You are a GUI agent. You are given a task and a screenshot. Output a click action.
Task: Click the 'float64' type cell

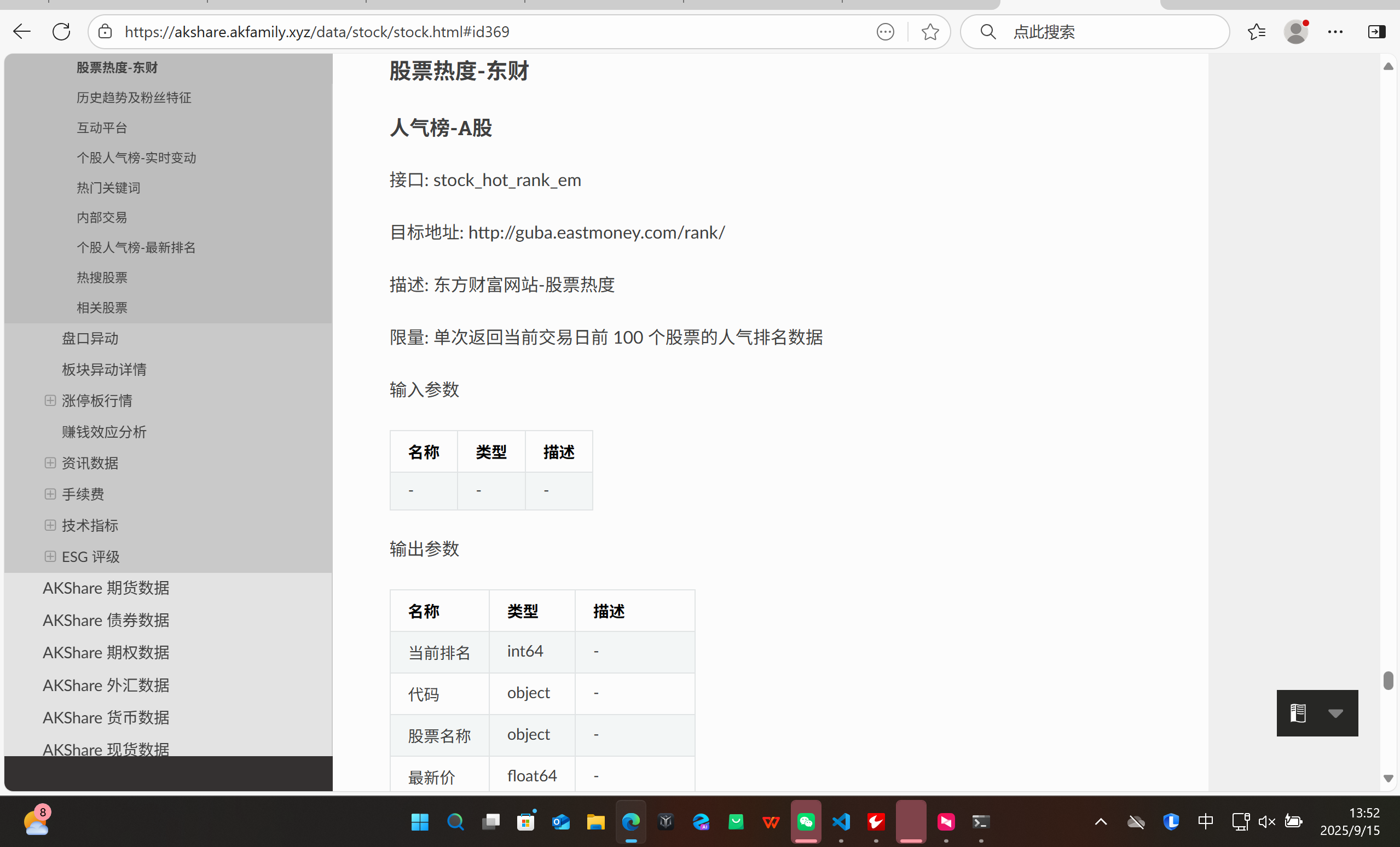pos(532,776)
